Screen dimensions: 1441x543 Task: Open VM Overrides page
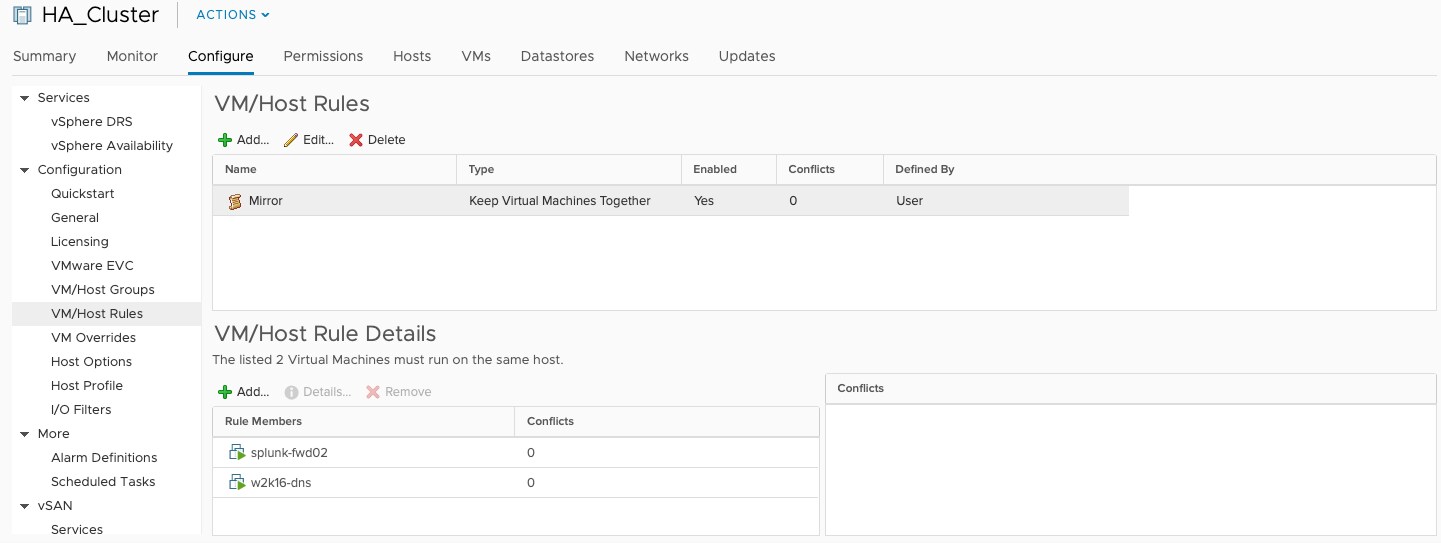(93, 338)
